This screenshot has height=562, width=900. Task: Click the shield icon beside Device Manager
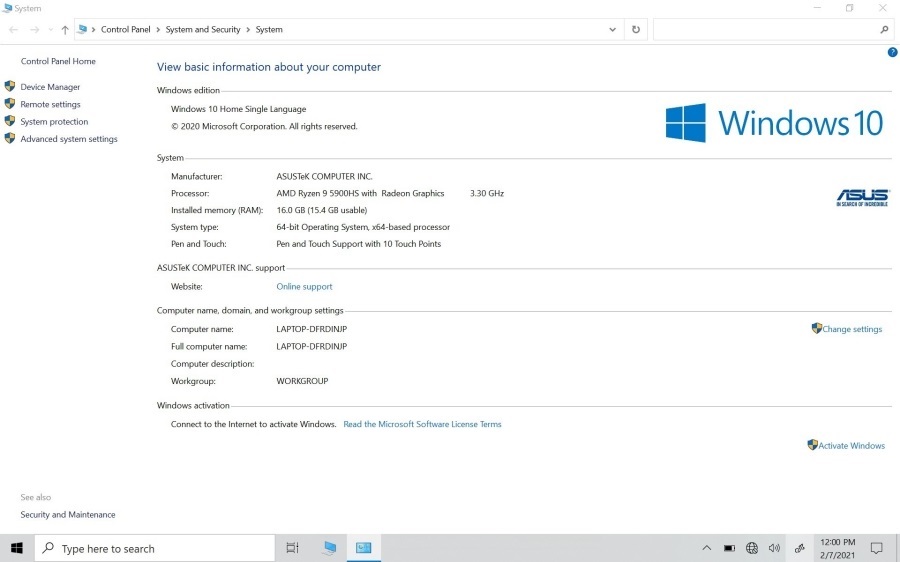coord(10,86)
